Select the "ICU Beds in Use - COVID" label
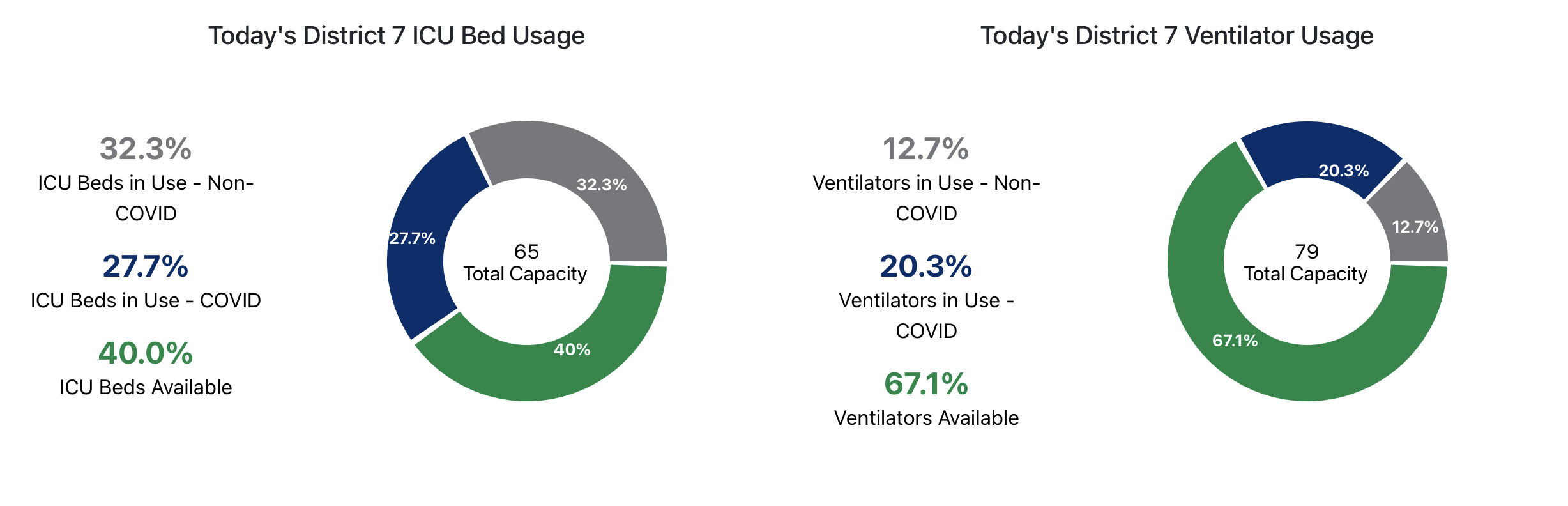 [x=146, y=300]
